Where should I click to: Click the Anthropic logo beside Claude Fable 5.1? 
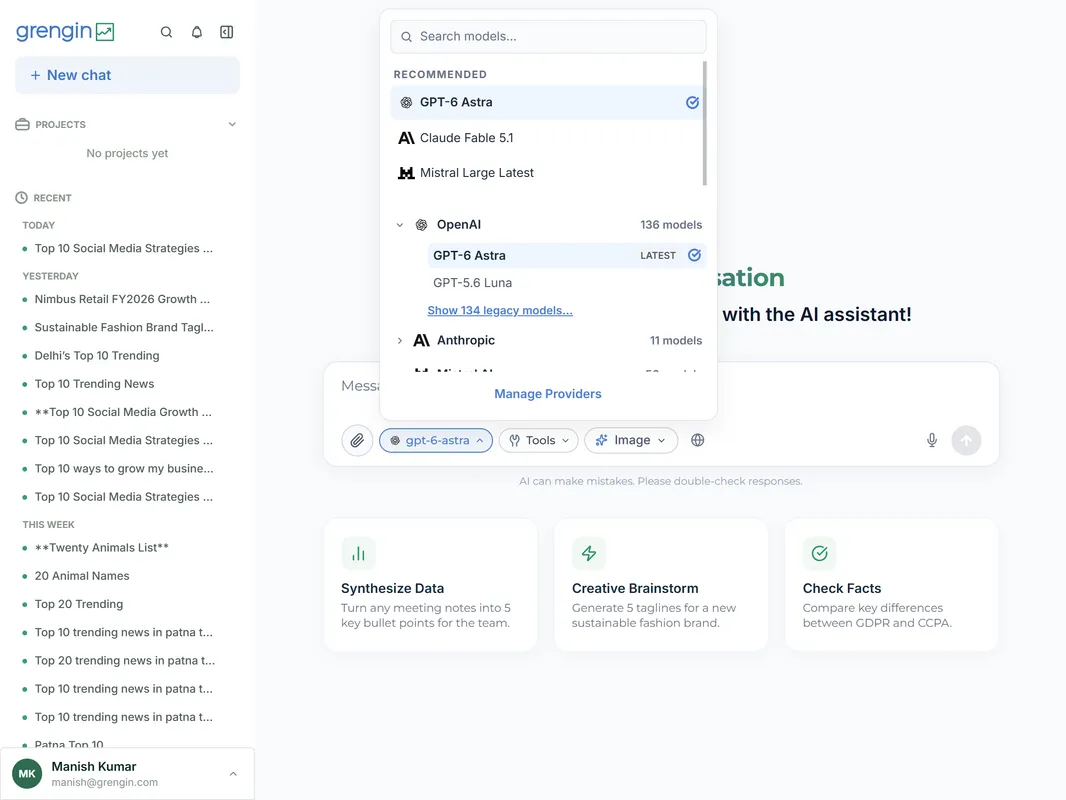406,138
